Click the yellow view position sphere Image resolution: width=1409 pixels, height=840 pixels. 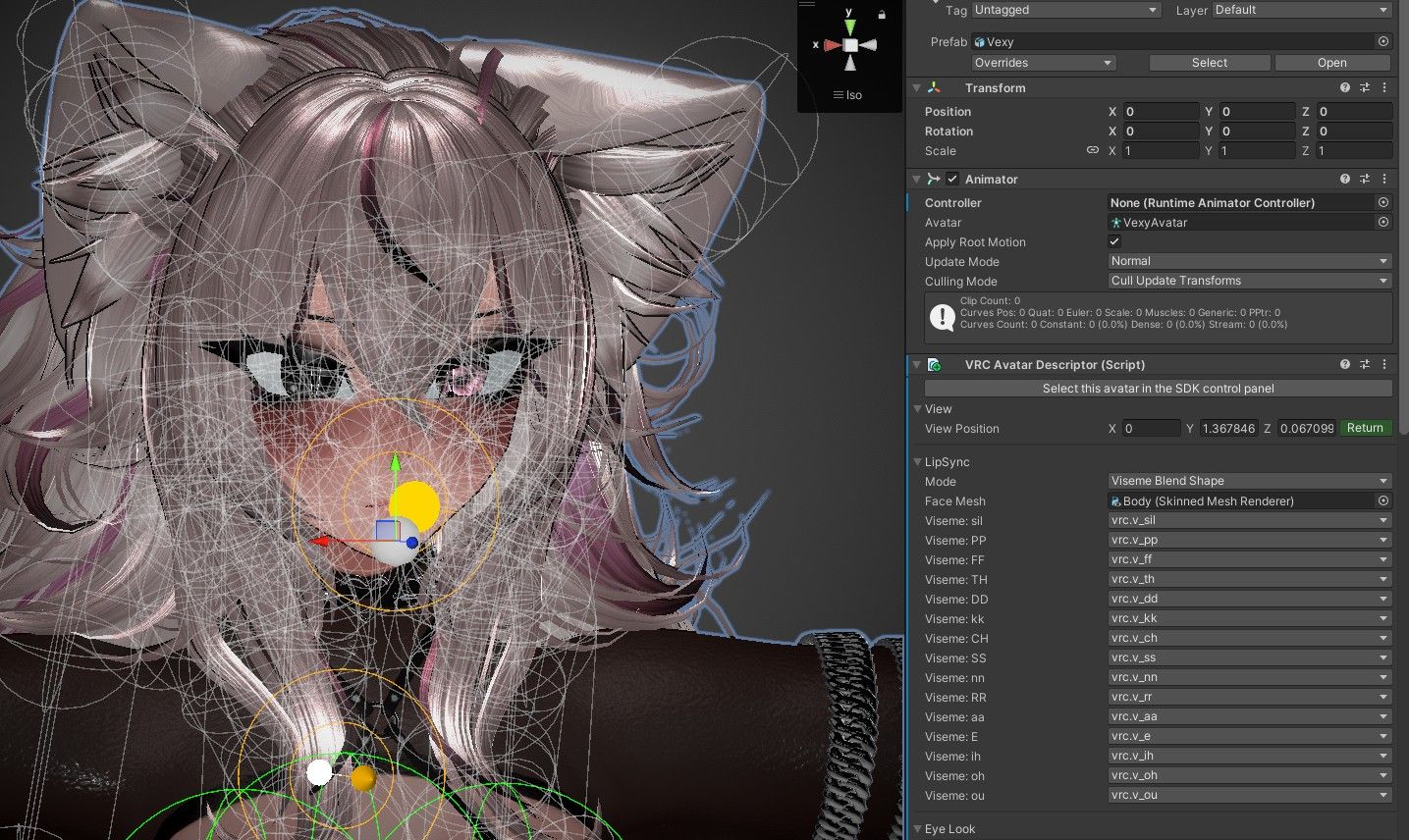(414, 506)
